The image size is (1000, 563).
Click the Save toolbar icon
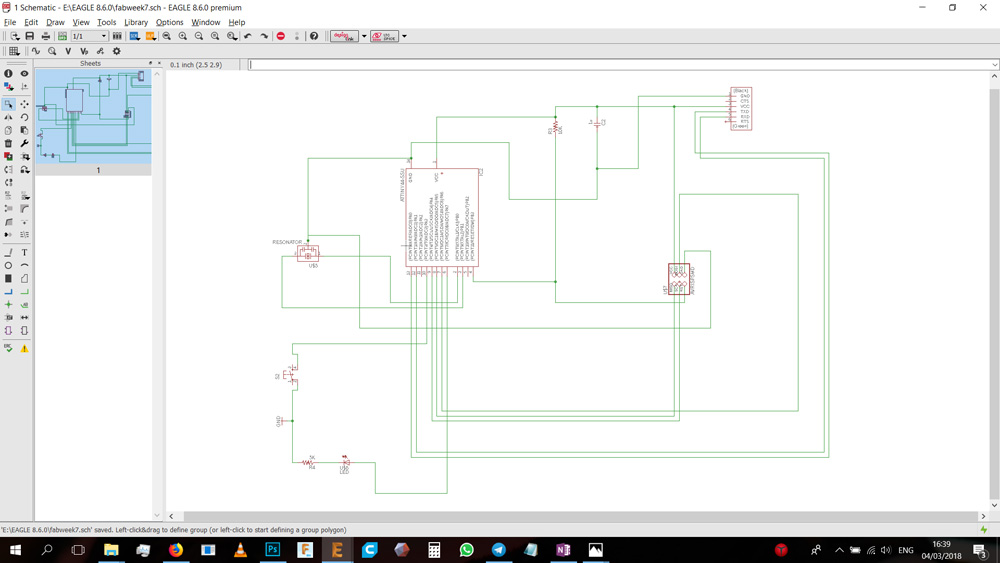29,36
